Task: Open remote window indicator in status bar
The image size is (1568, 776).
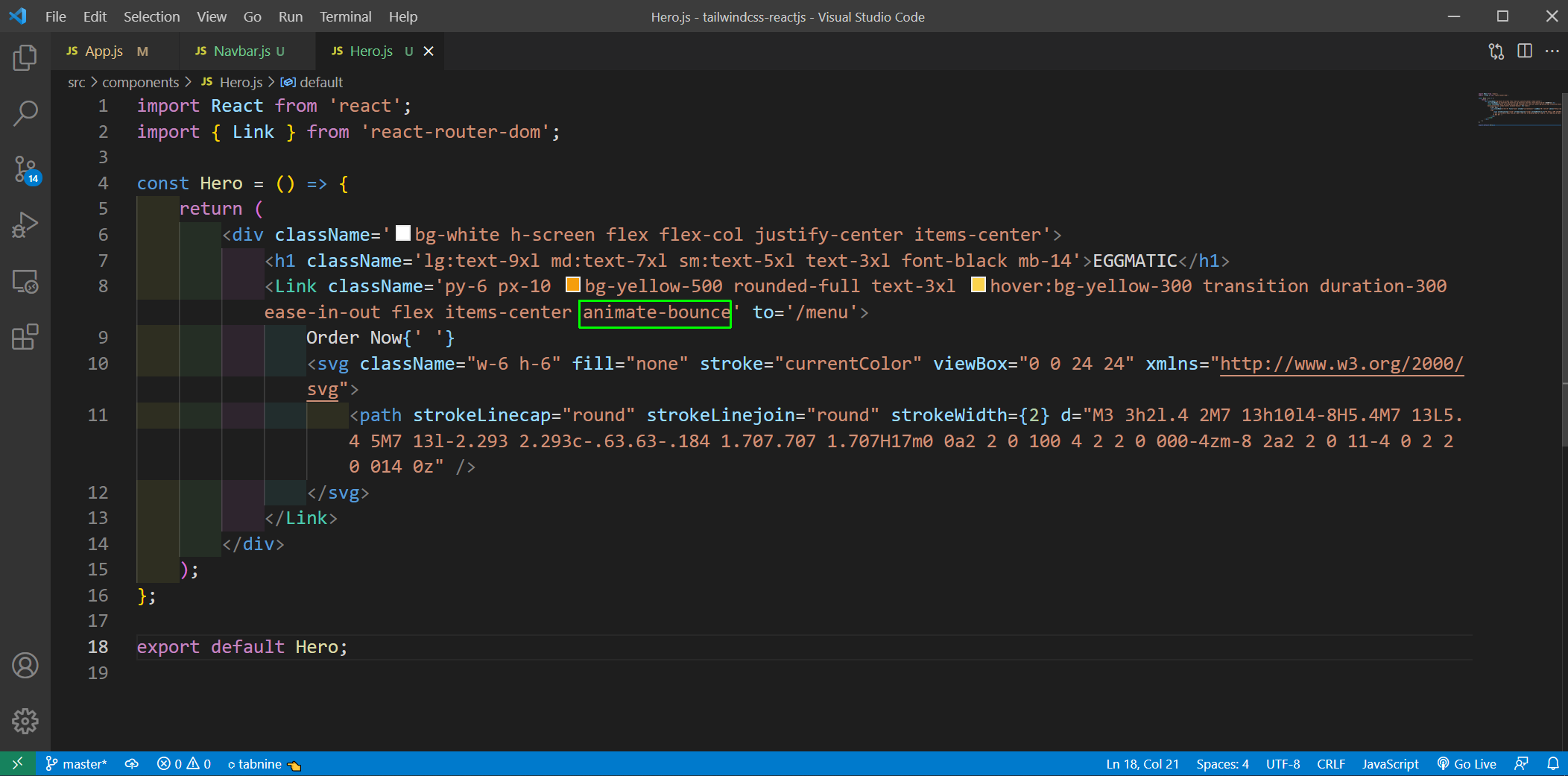Action: coord(17,763)
